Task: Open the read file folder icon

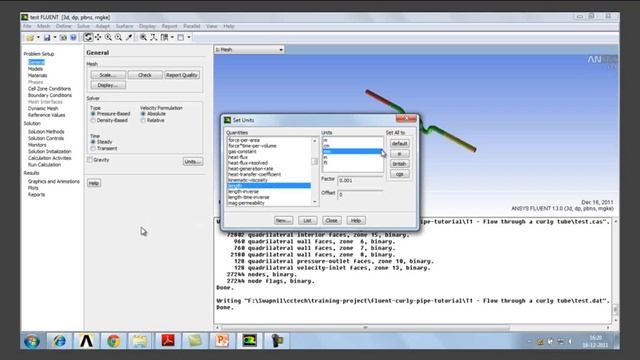Action: [30, 38]
